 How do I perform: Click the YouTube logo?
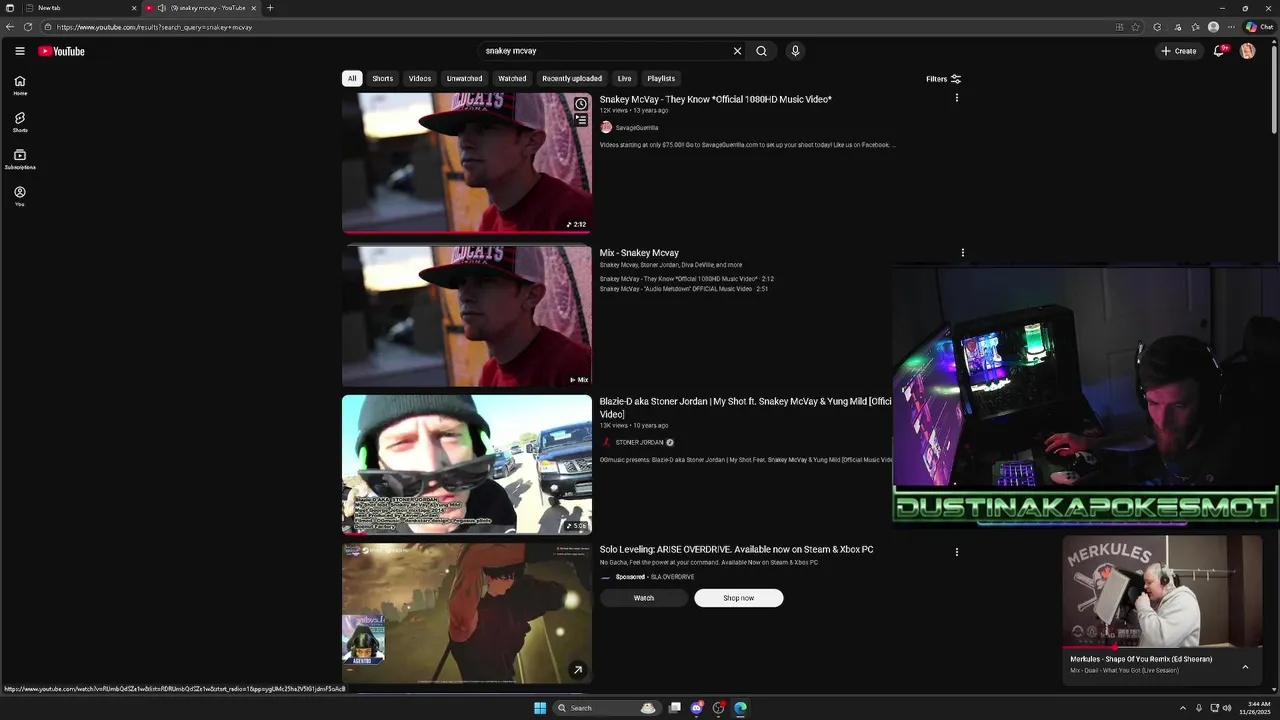tap(62, 51)
